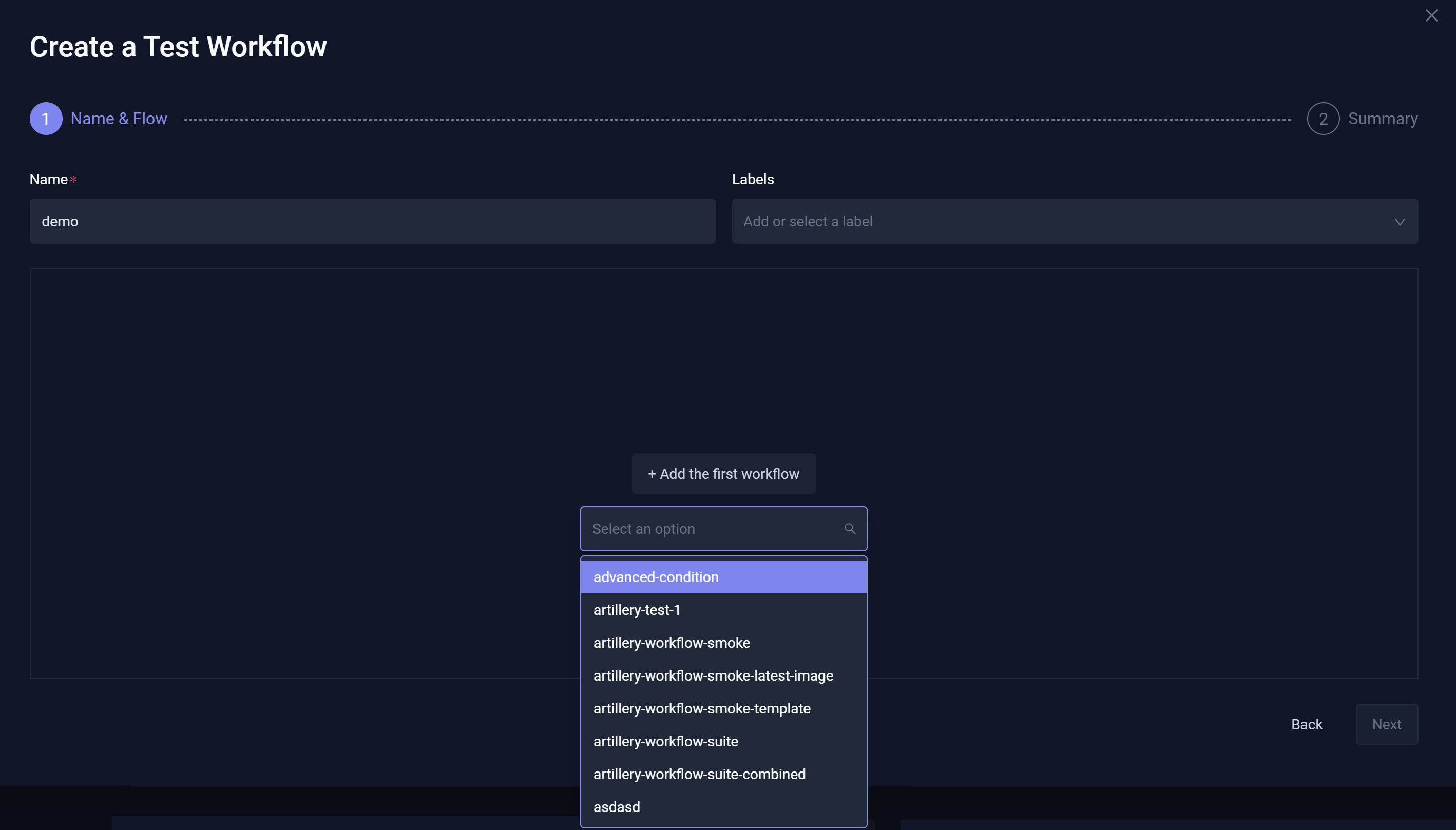Close the Create a Test Workflow dialog
The width and height of the screenshot is (1456, 830).
click(1431, 15)
